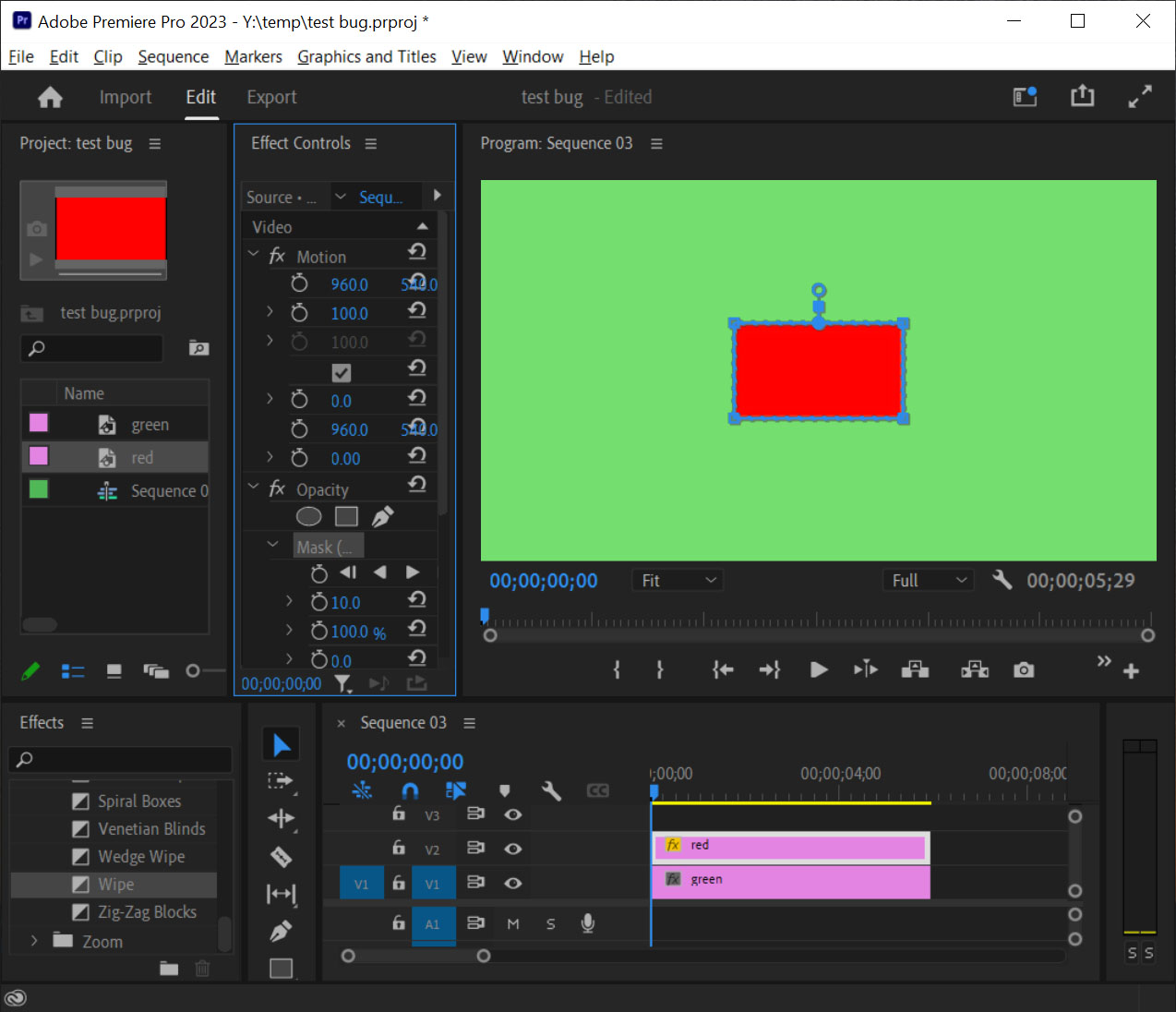Viewport: 1176px width, 1012px height.
Task: Select the Selection tool
Action: coord(282,743)
